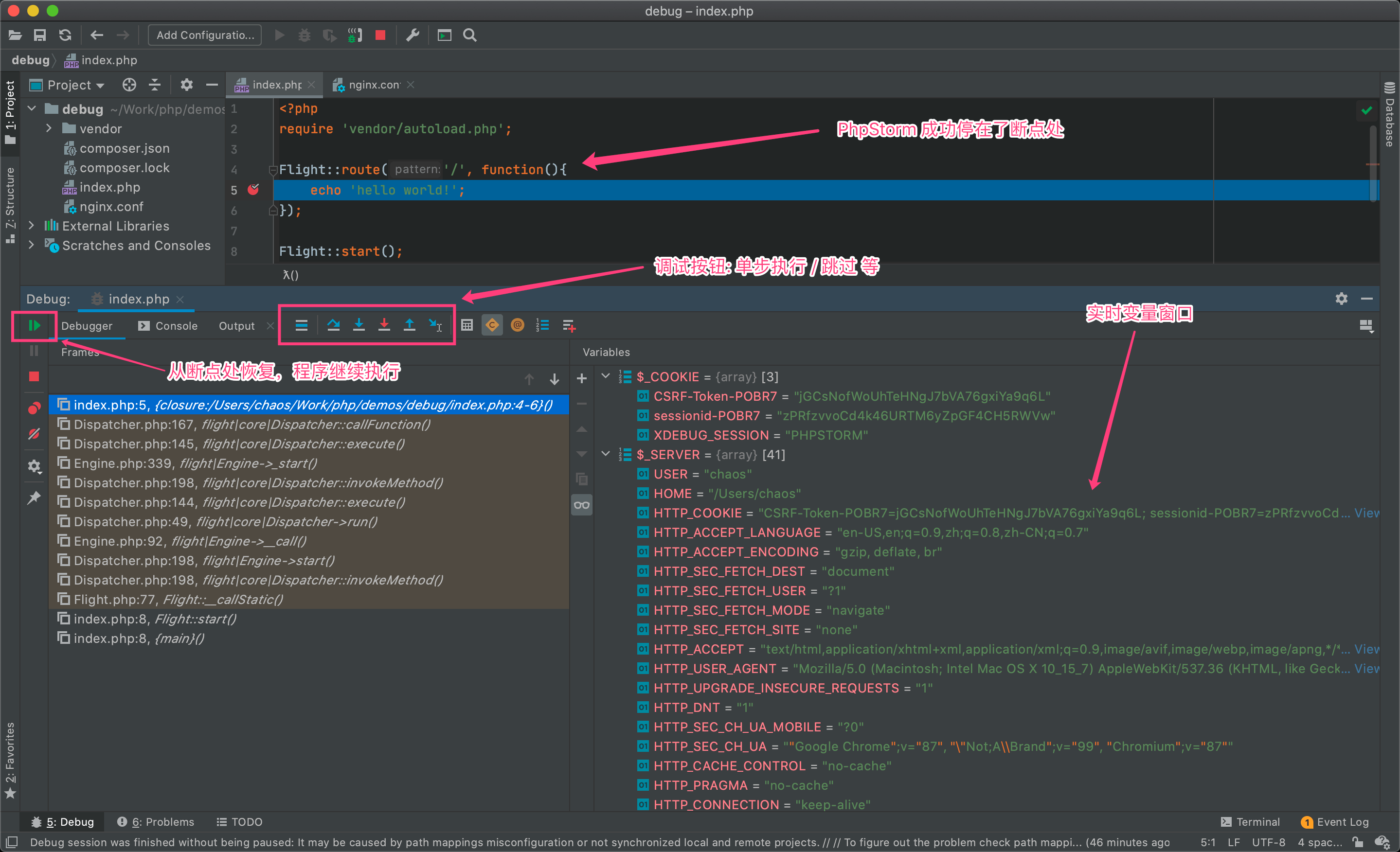Click collapse all icon in Project panel
Image resolution: width=1400 pixels, height=852 pixels.
(x=155, y=85)
